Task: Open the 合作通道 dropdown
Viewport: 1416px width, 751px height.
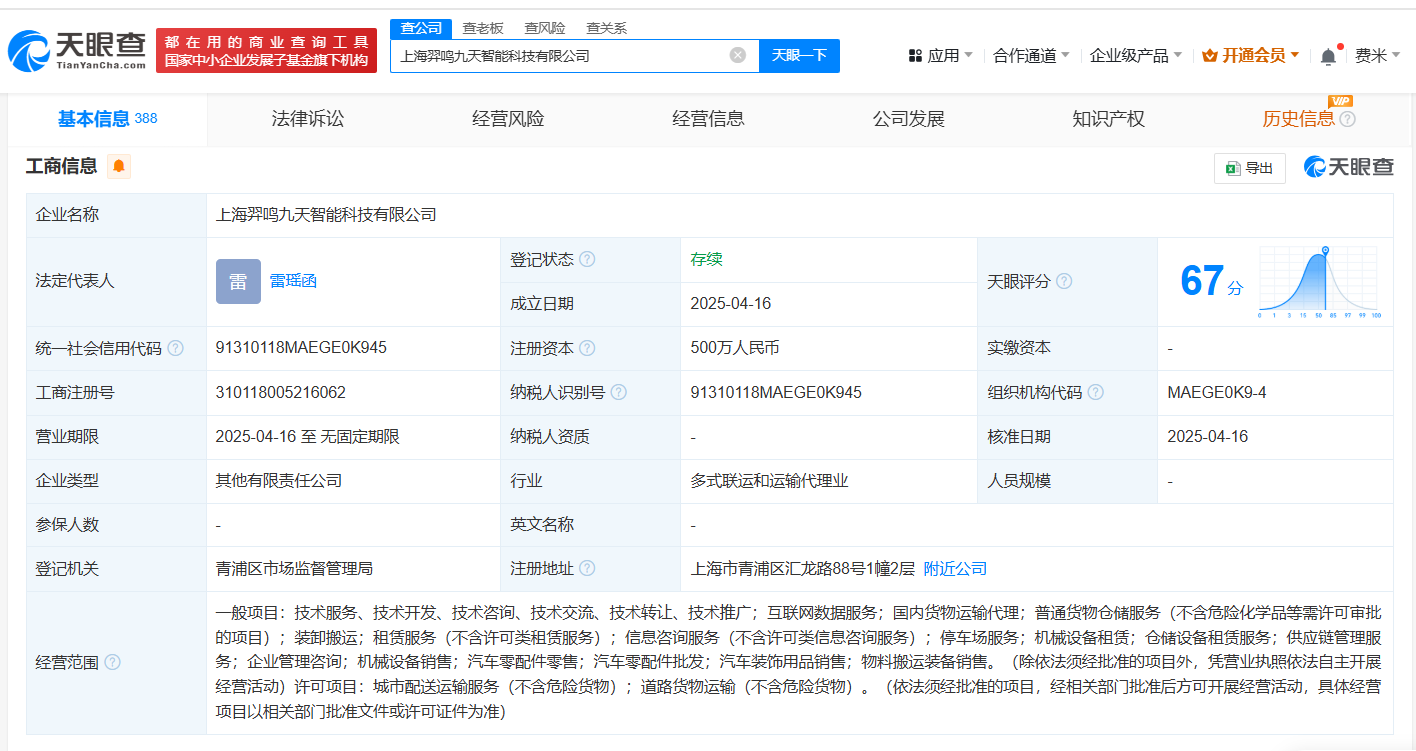Action: [1031, 56]
